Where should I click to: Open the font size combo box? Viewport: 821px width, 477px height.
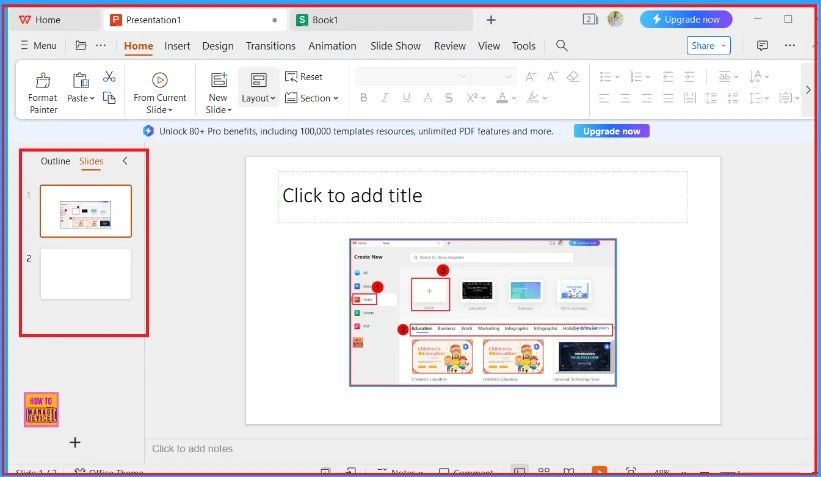(x=493, y=76)
